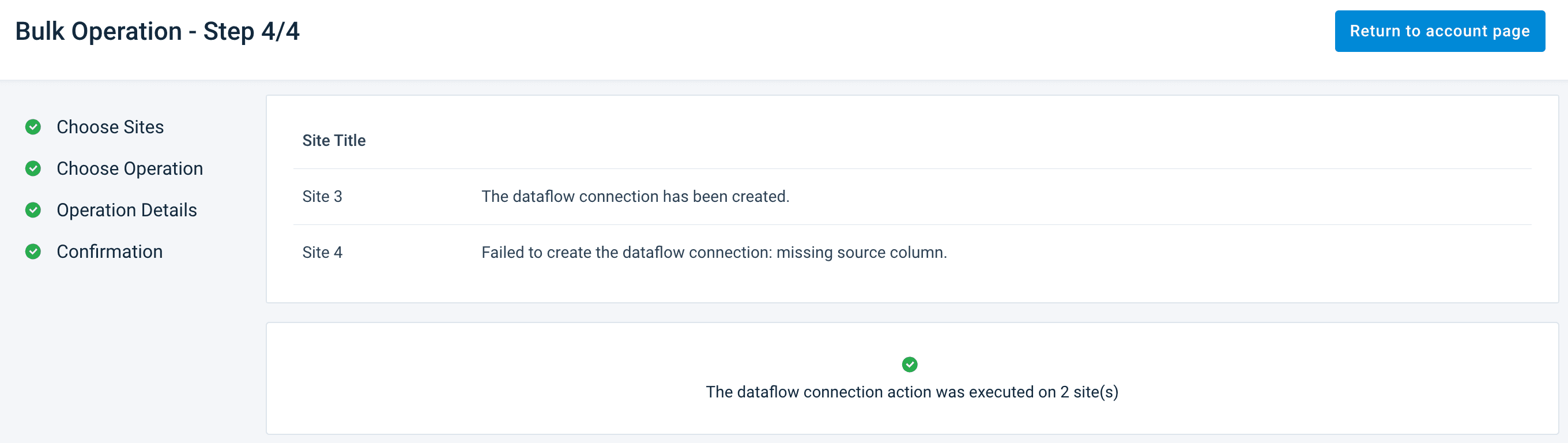Click the success checkmark above execution summary
The height and width of the screenshot is (443, 1568).
click(910, 364)
